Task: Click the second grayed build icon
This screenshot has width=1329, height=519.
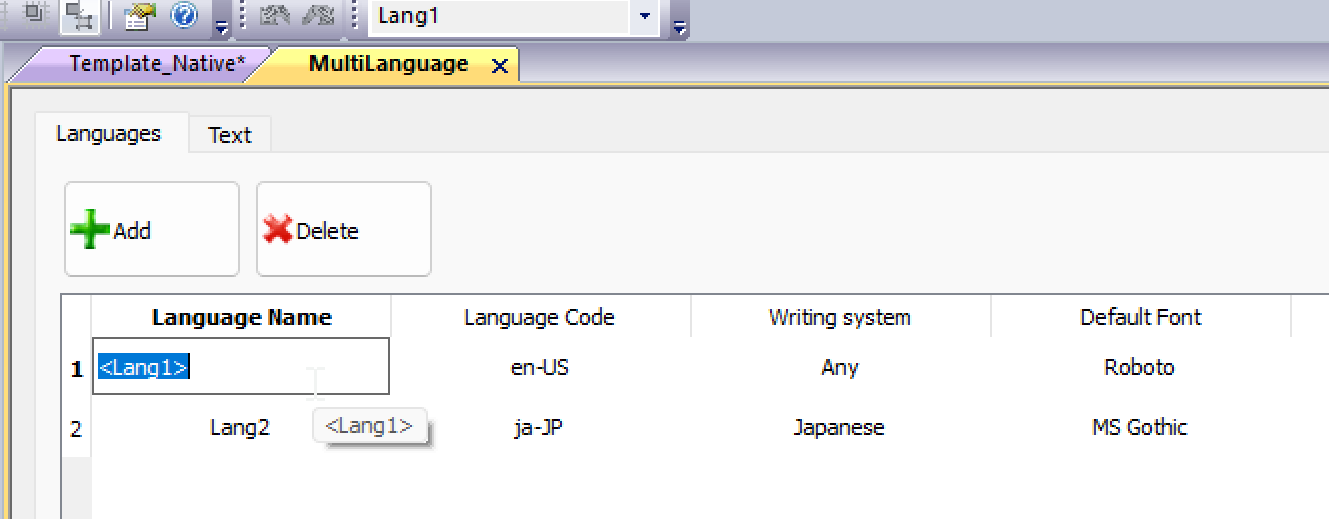Action: pyautogui.click(x=318, y=15)
